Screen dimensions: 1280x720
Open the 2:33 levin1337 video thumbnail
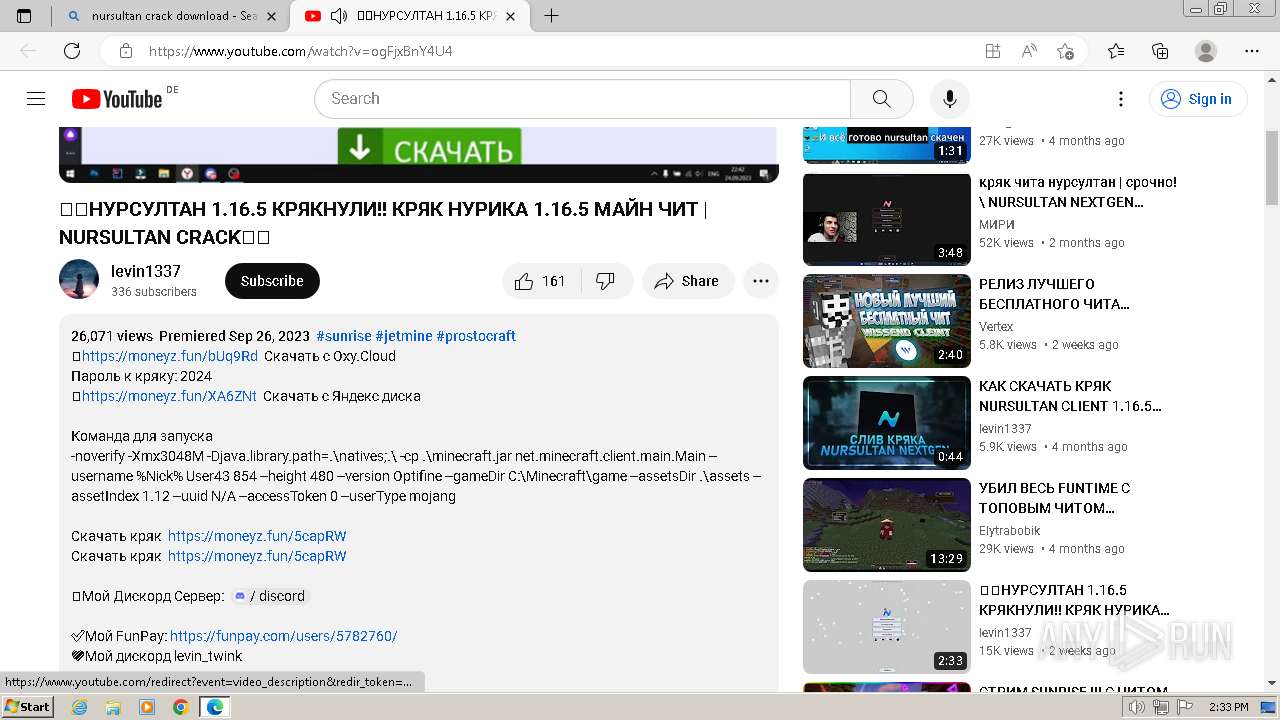click(886, 627)
